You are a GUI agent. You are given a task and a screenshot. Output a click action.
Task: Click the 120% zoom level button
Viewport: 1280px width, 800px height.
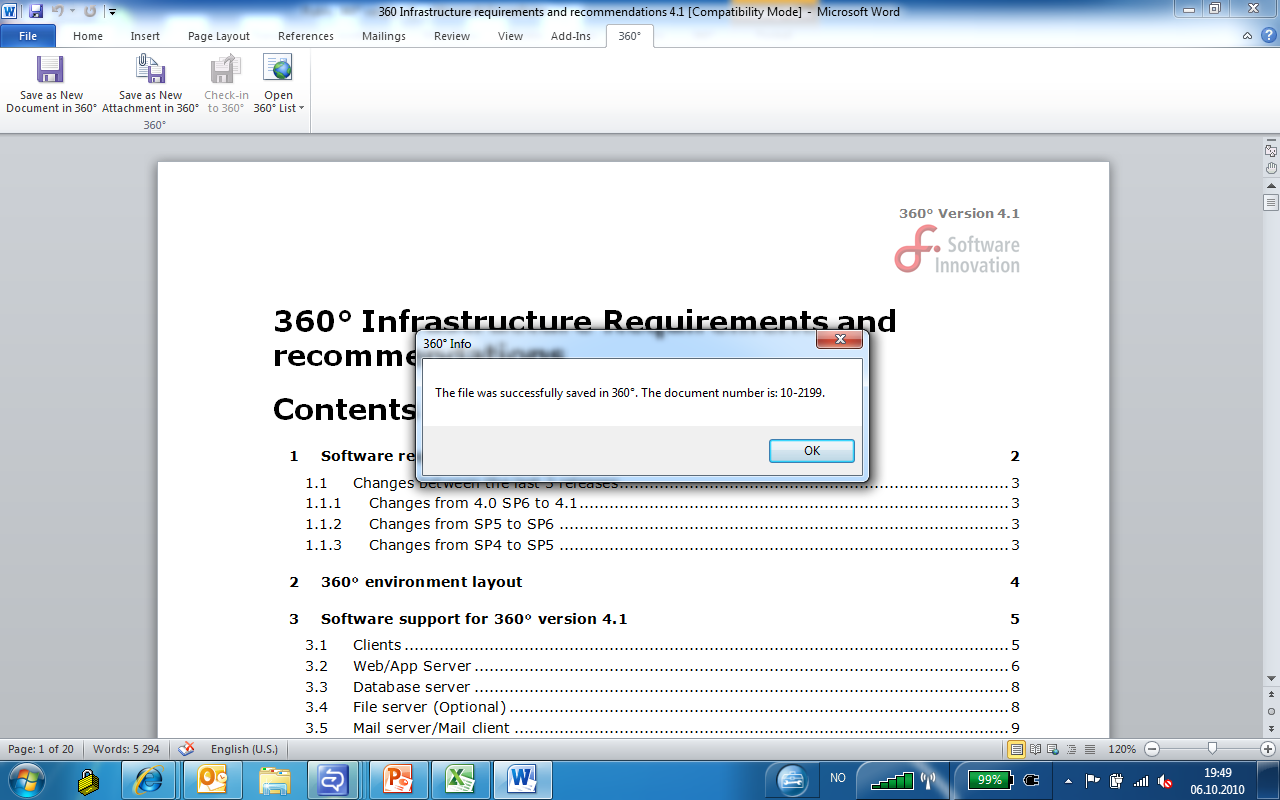[x=1121, y=749]
